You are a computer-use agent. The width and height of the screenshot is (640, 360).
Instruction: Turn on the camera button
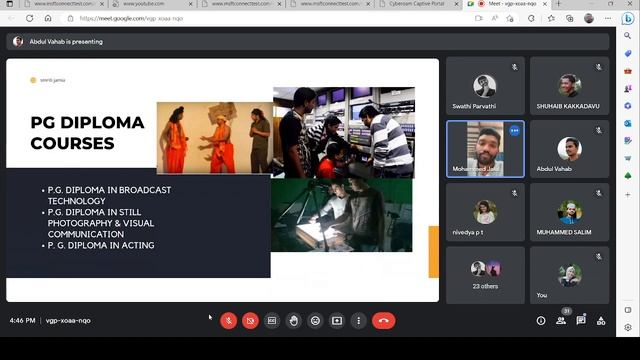pyautogui.click(x=250, y=321)
